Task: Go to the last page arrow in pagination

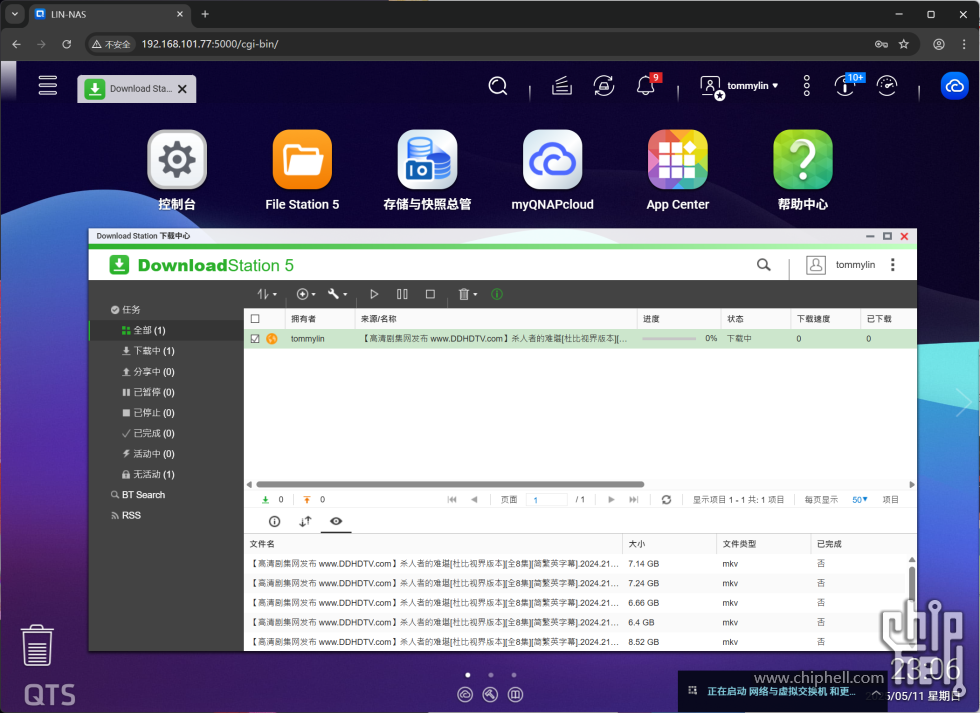Action: pyautogui.click(x=633, y=499)
